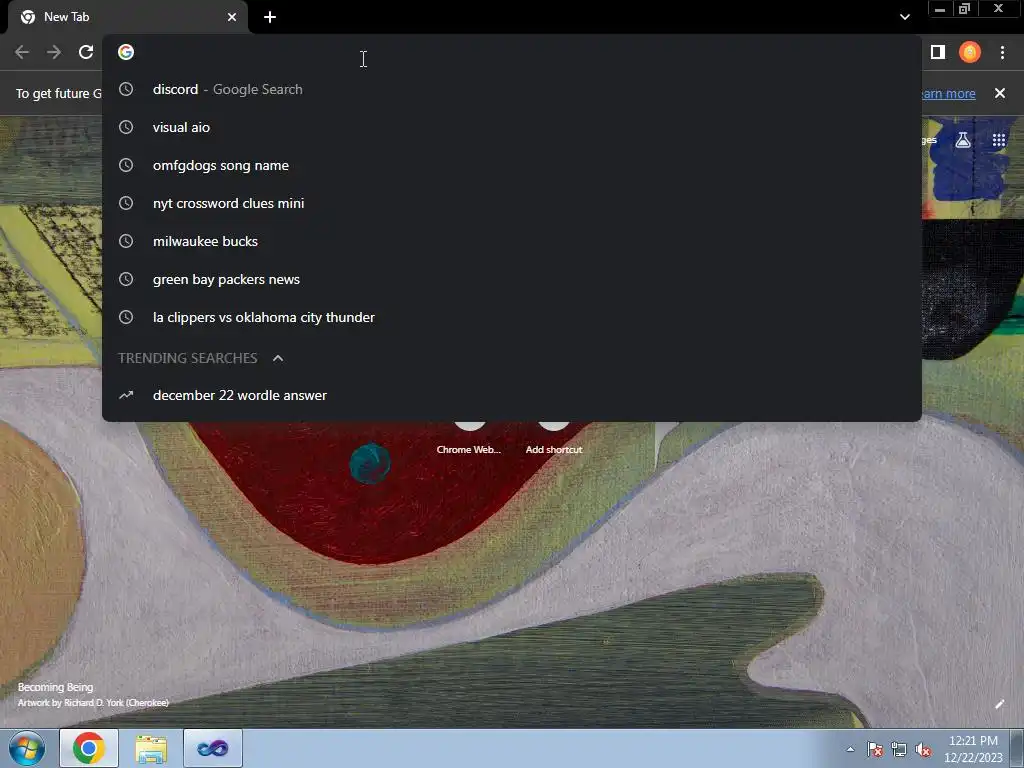The image size is (1024, 768).
Task: Select the discord Google Search suggestion
Action: coord(512,89)
